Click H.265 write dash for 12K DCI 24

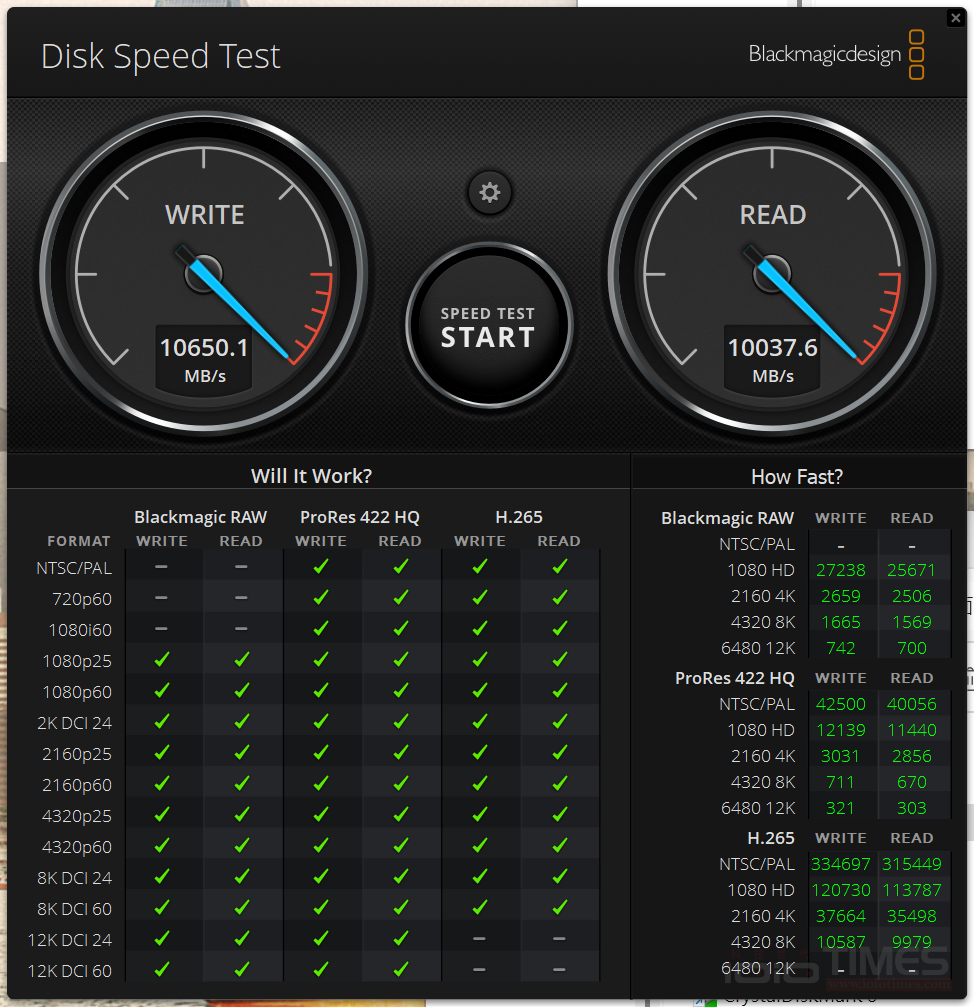[x=480, y=938]
